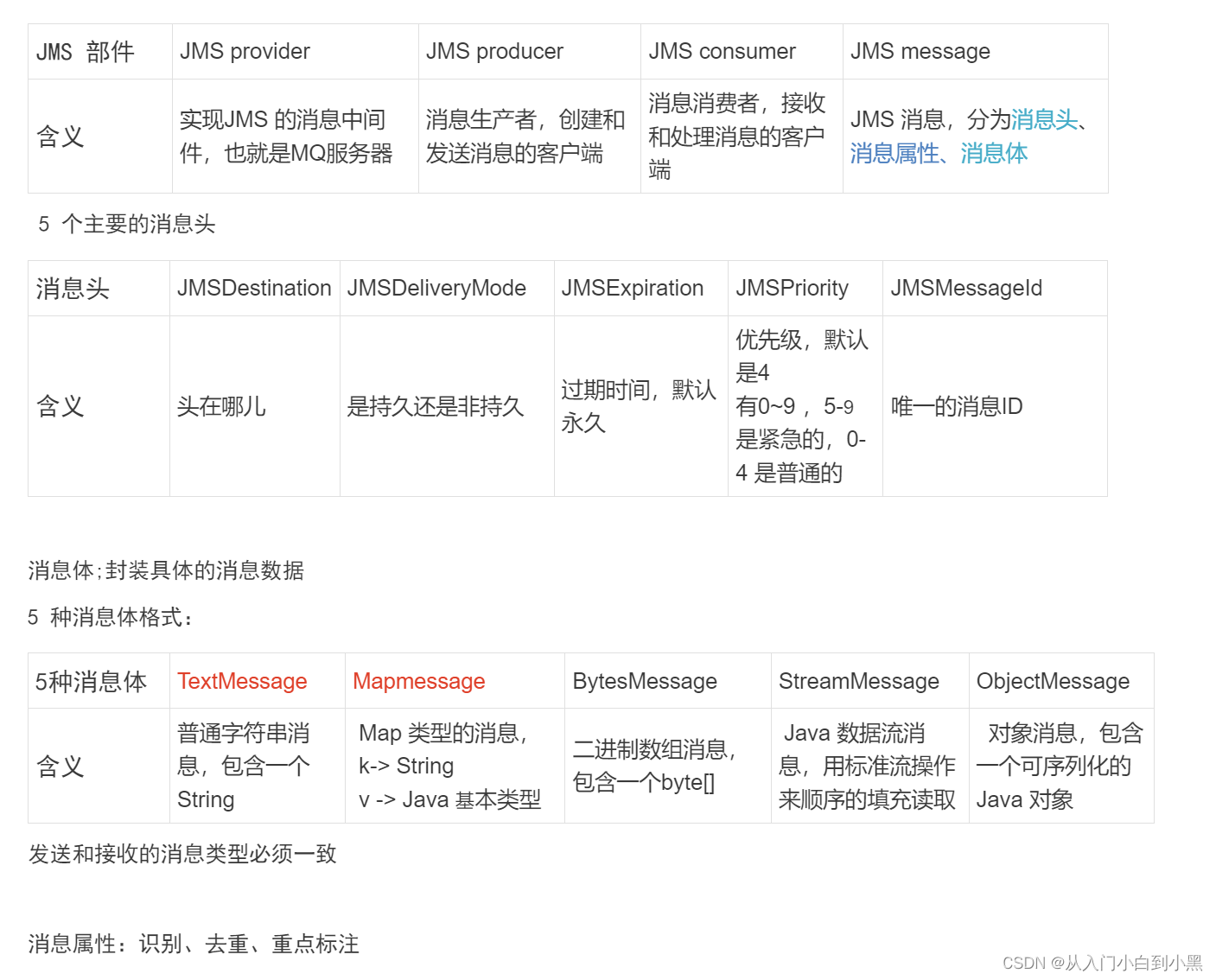Click the 'JMS 部件' header cell

(100, 52)
